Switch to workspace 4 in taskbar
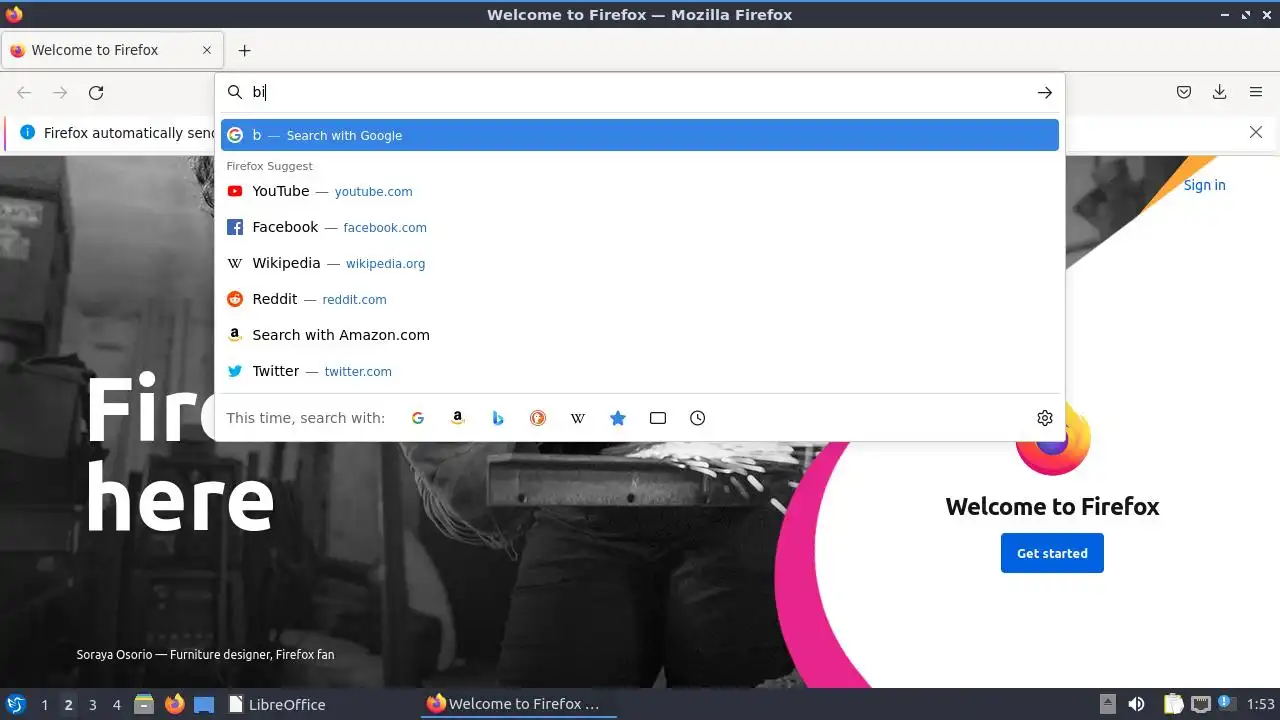The width and height of the screenshot is (1280, 720). point(116,705)
